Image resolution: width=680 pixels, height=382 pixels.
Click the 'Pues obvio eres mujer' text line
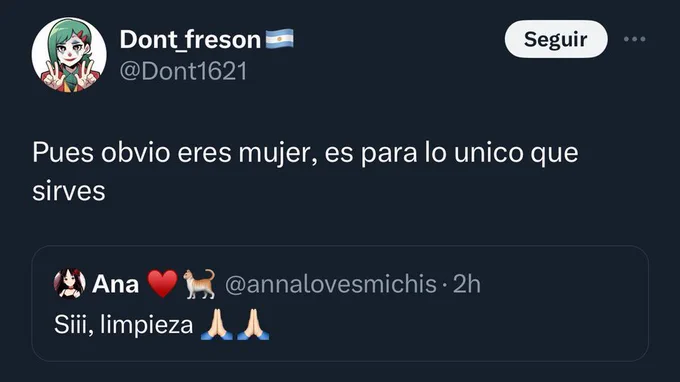coord(305,153)
